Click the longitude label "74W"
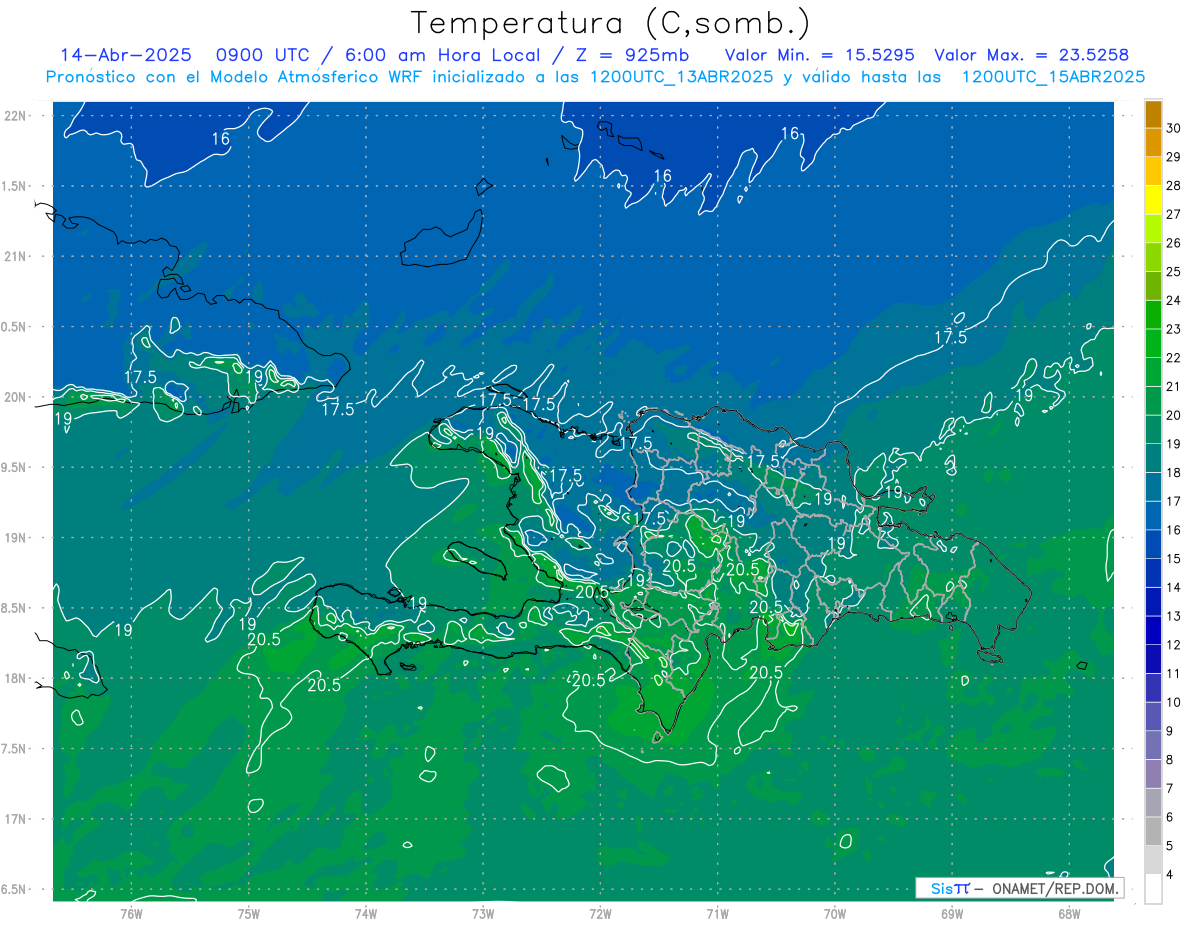 pos(366,913)
